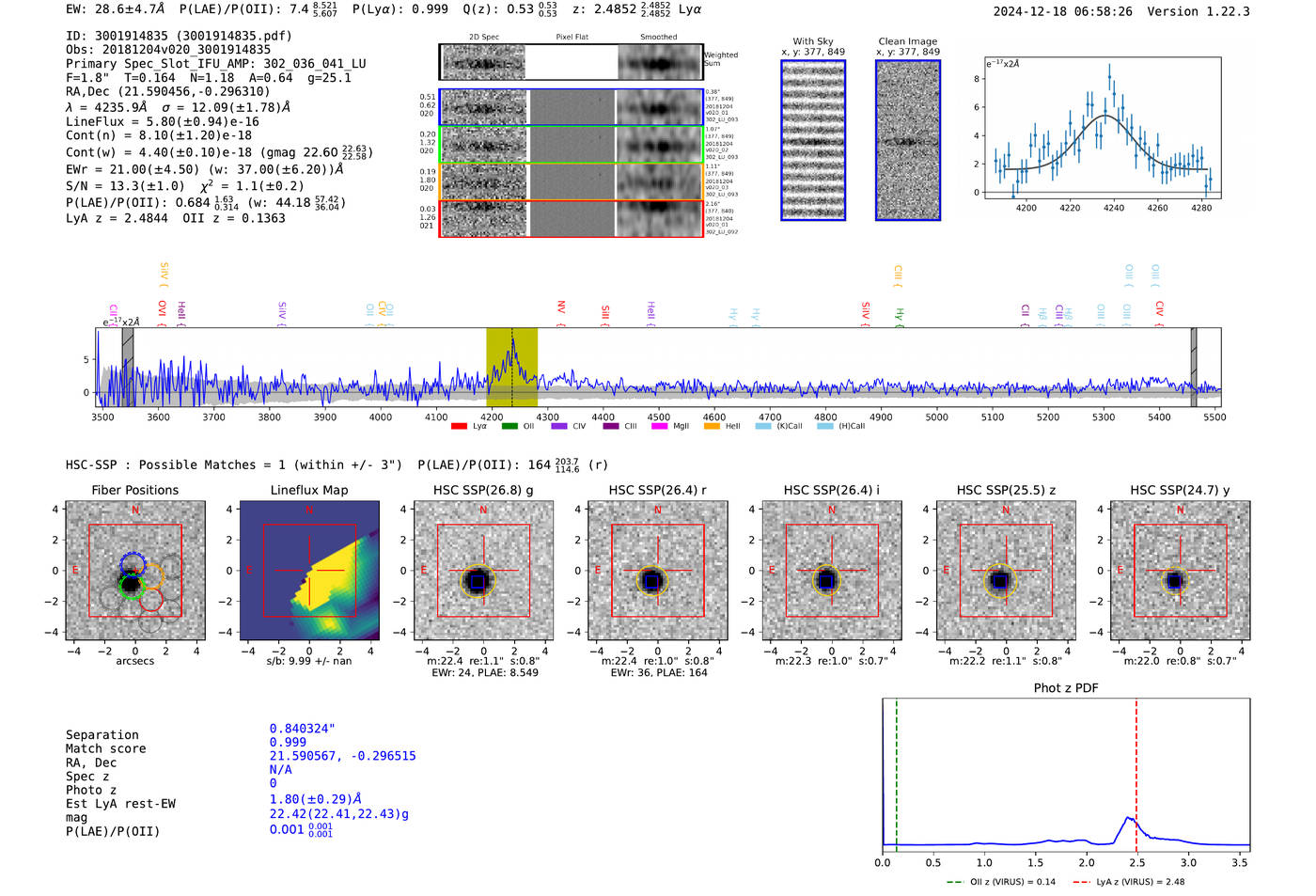The width and height of the screenshot is (1316, 896).
Task: Click the yellow highlighted region in spectrum
Action: pyautogui.click(x=511, y=368)
